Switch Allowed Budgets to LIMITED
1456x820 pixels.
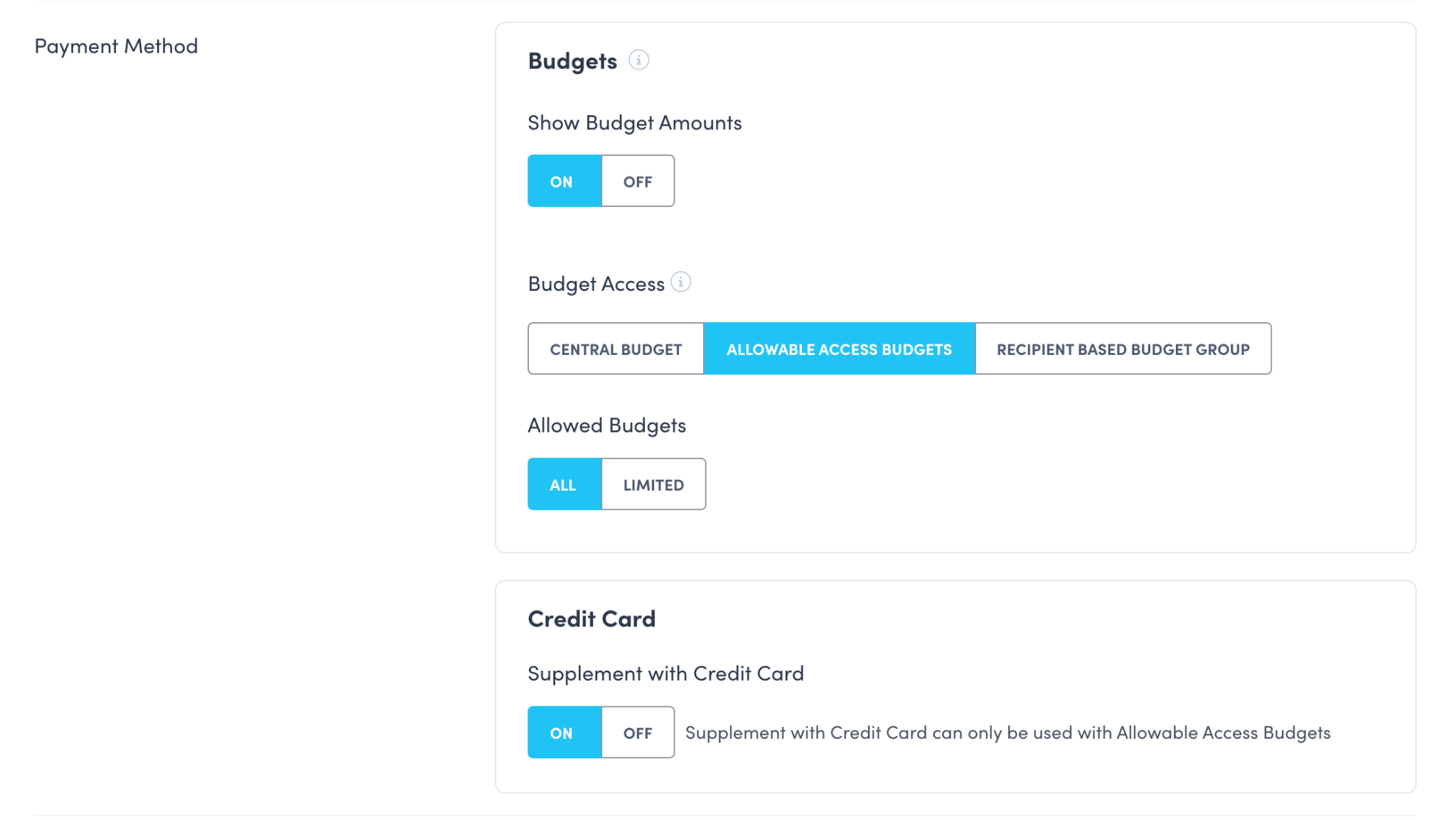(x=653, y=484)
